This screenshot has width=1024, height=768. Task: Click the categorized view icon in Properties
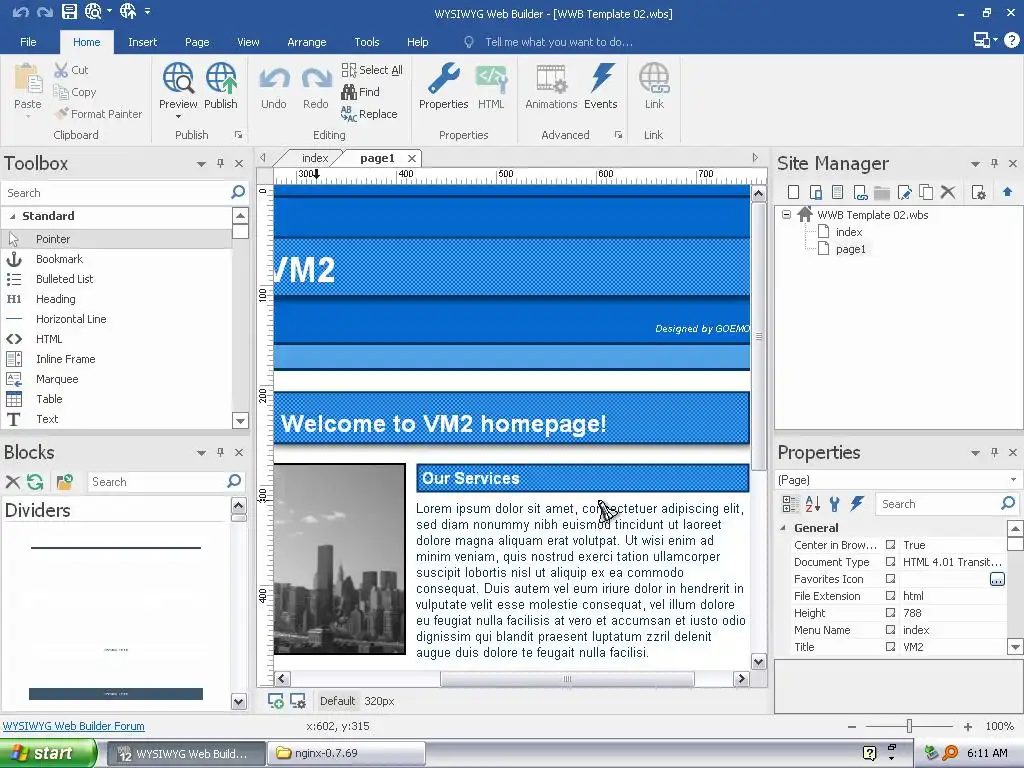pos(790,504)
